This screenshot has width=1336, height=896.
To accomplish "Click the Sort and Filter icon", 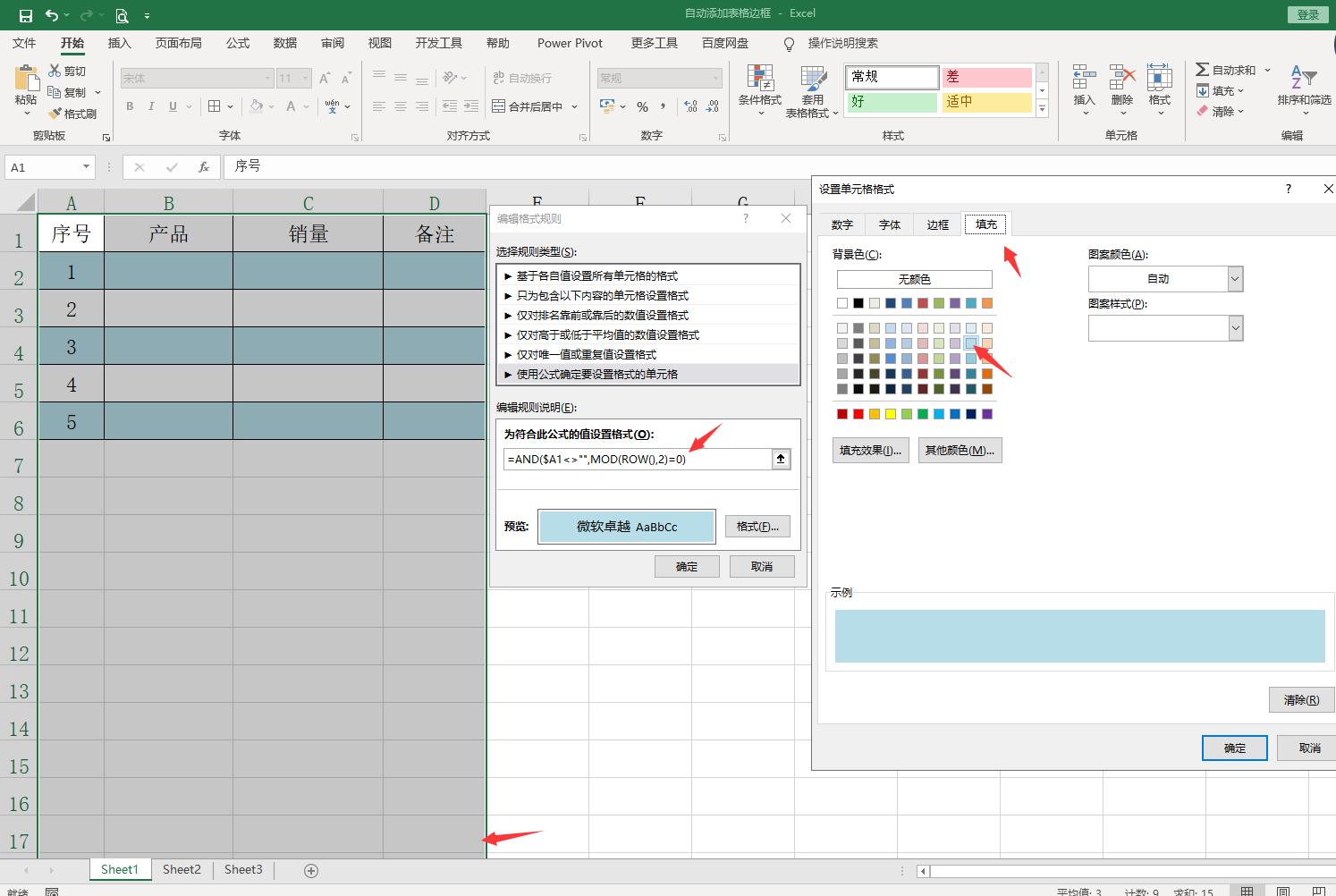I will (x=1303, y=79).
